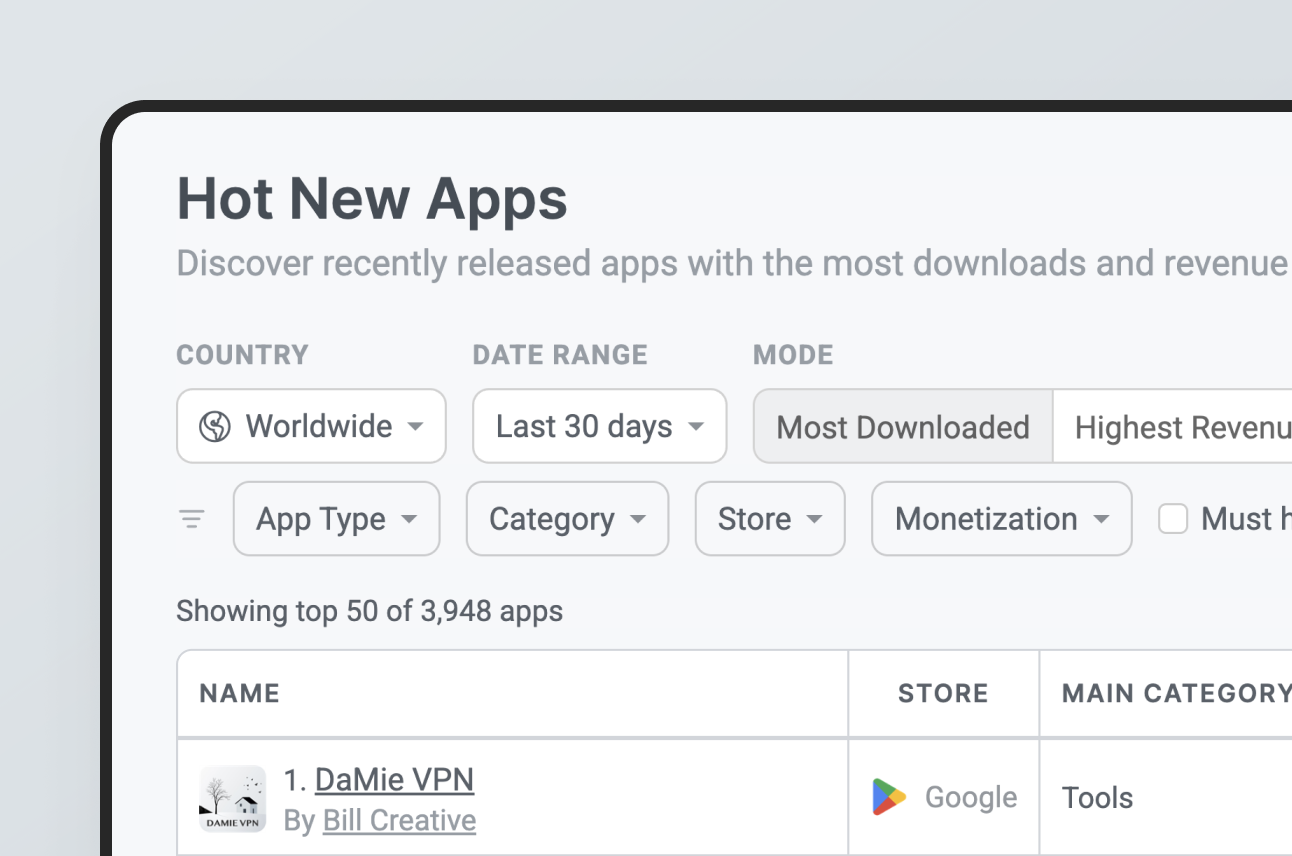Click the Tools category cell
Viewport: 1292px width, 856px height.
(1097, 797)
